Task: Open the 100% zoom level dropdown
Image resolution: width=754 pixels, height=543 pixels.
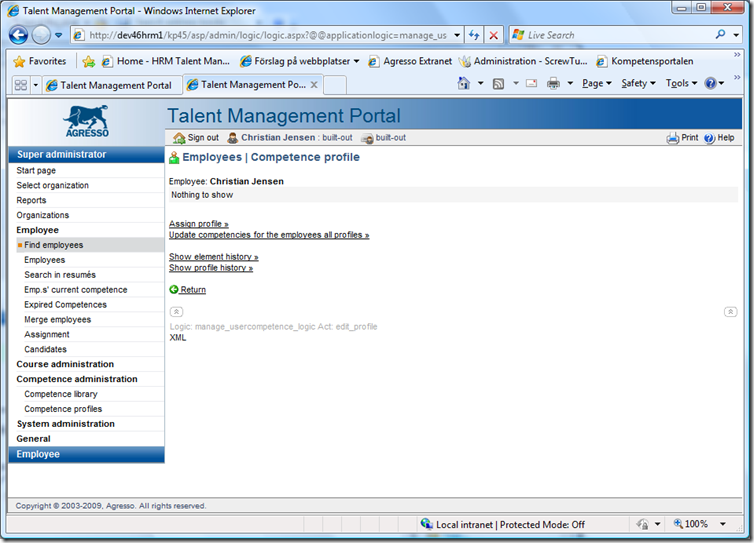Action: (x=723, y=524)
